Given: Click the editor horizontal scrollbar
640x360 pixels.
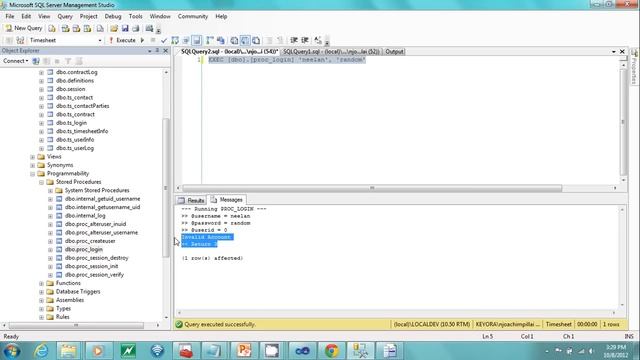Looking at the screenshot, I should pyautogui.click(x=371, y=188).
